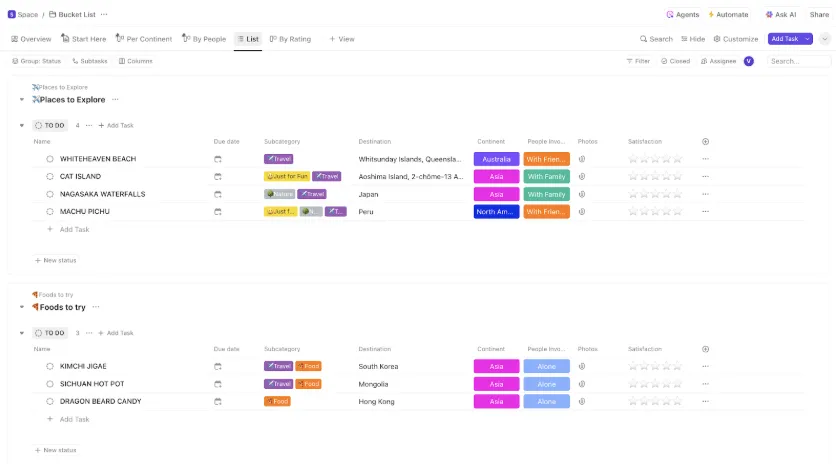836x464 pixels.
Task: Click due date icon for DRAGON BEARD CANDY
Action: [x=218, y=402]
